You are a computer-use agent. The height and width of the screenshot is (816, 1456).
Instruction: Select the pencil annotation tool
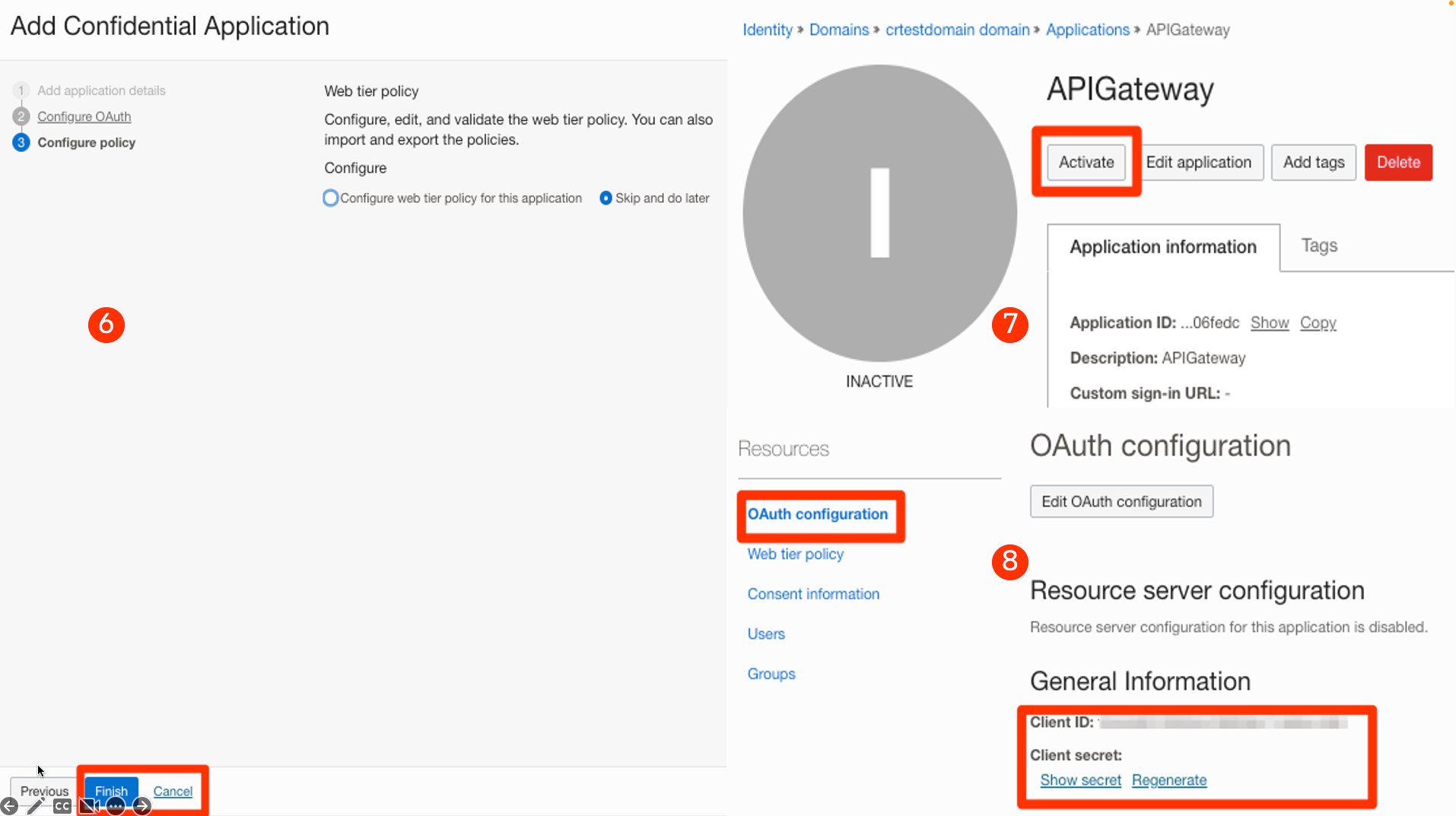37,805
